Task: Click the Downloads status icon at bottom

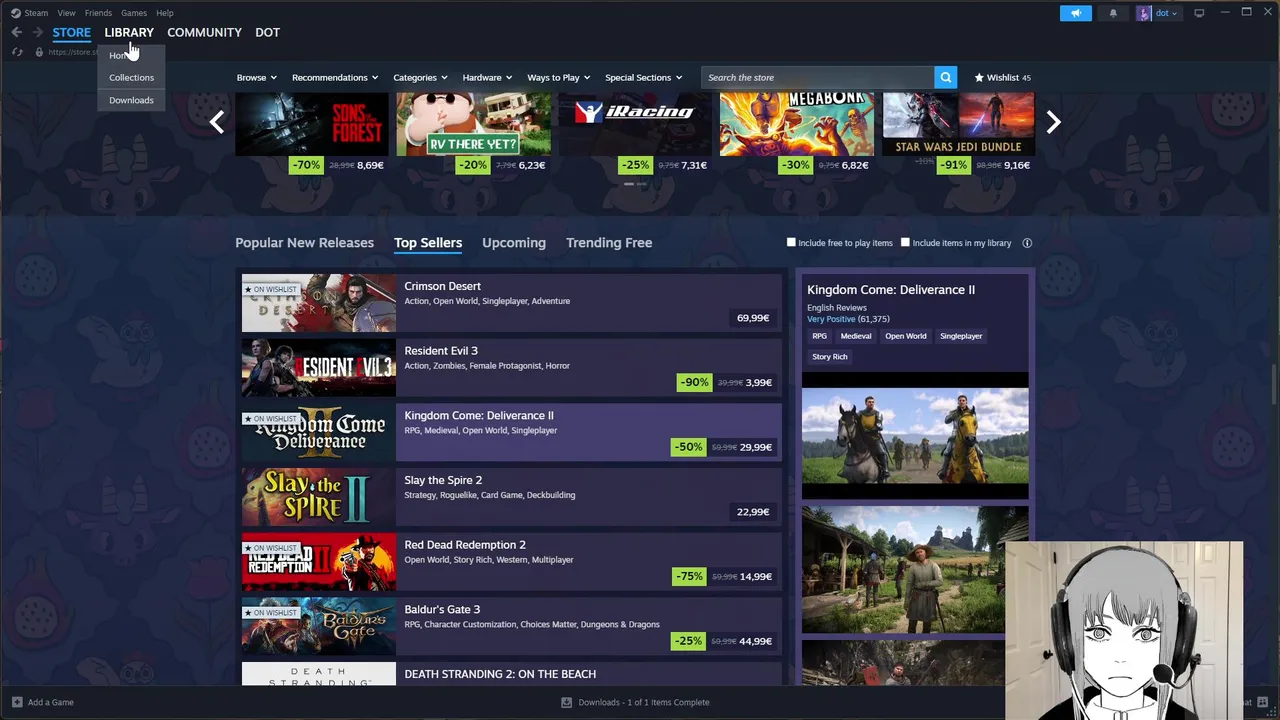Action: point(567,702)
